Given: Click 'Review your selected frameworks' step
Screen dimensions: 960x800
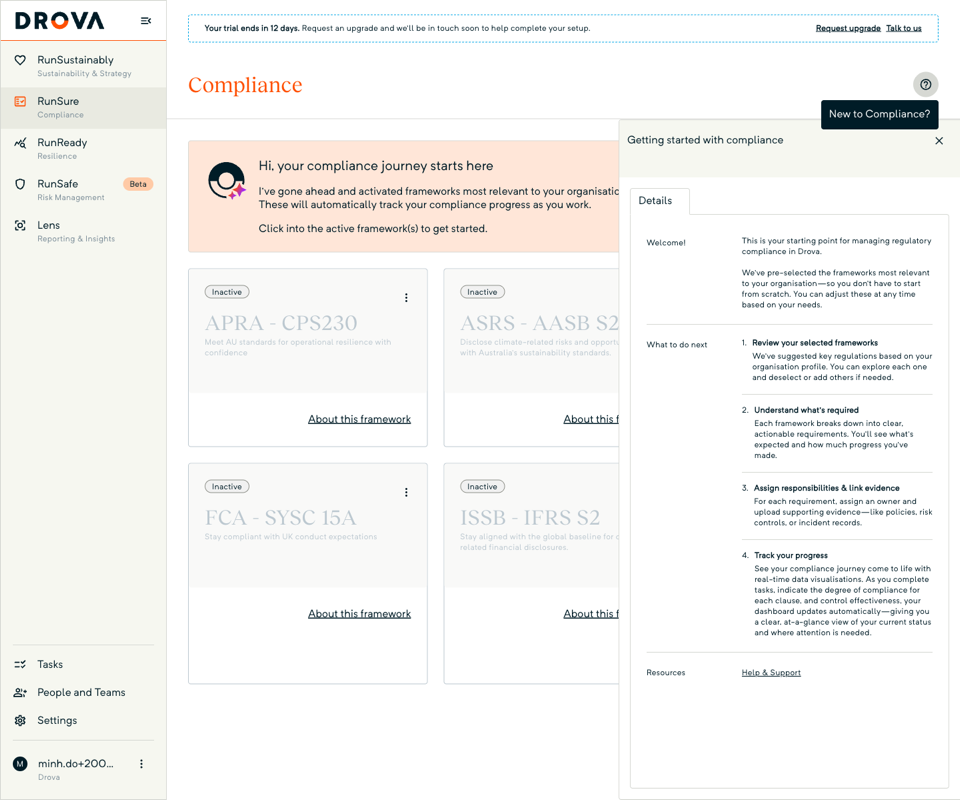Looking at the screenshot, I should 815,343.
